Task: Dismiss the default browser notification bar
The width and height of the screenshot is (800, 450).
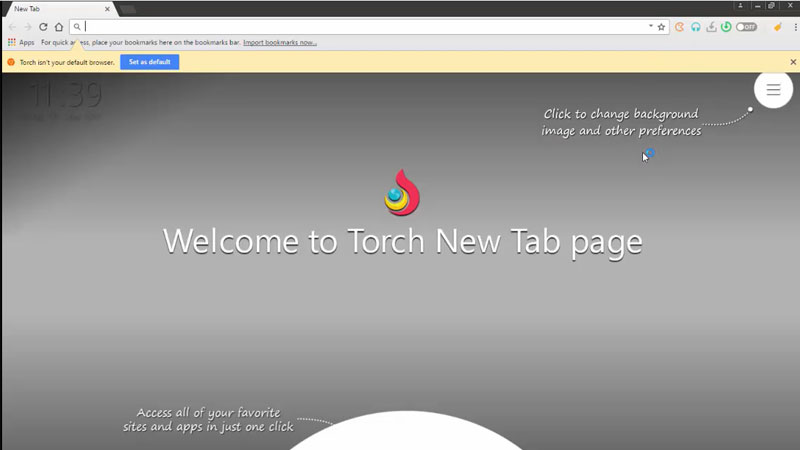Action: (x=793, y=62)
